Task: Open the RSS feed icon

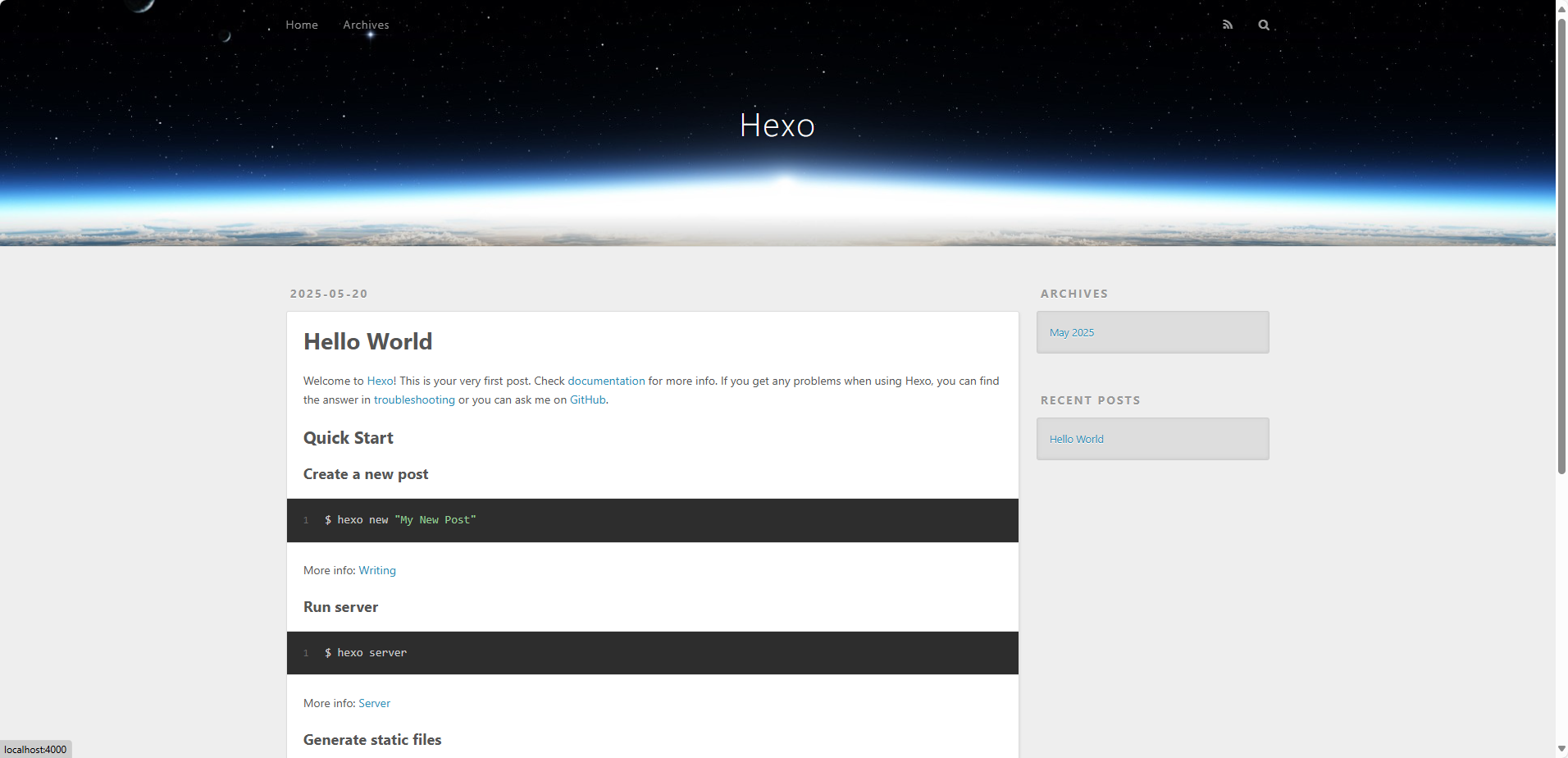Action: [x=1228, y=25]
